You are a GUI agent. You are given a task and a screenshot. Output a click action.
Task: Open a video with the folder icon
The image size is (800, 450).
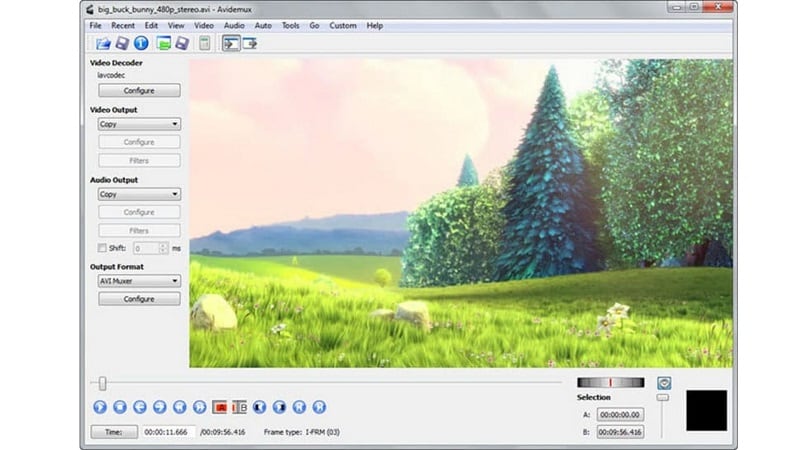[x=103, y=43]
